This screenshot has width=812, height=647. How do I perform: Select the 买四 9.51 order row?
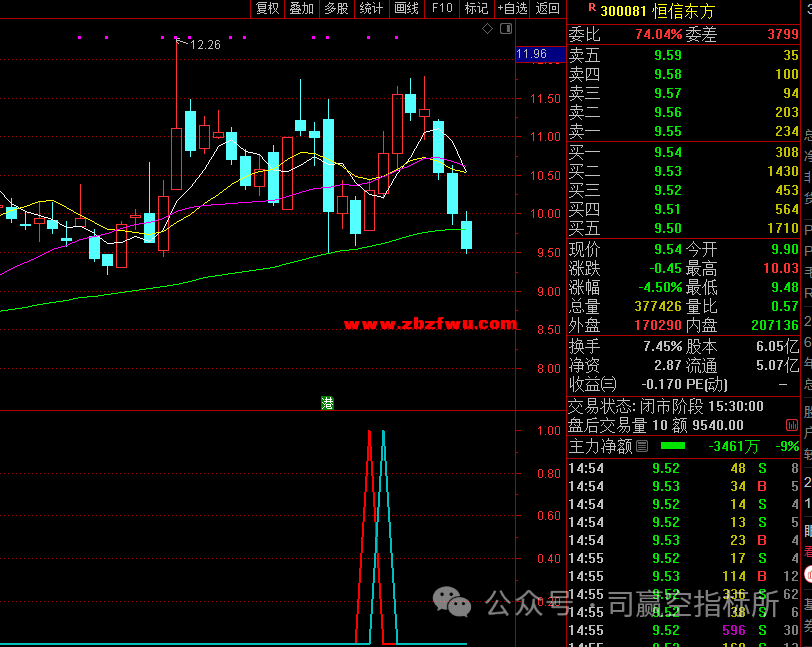tap(684, 209)
